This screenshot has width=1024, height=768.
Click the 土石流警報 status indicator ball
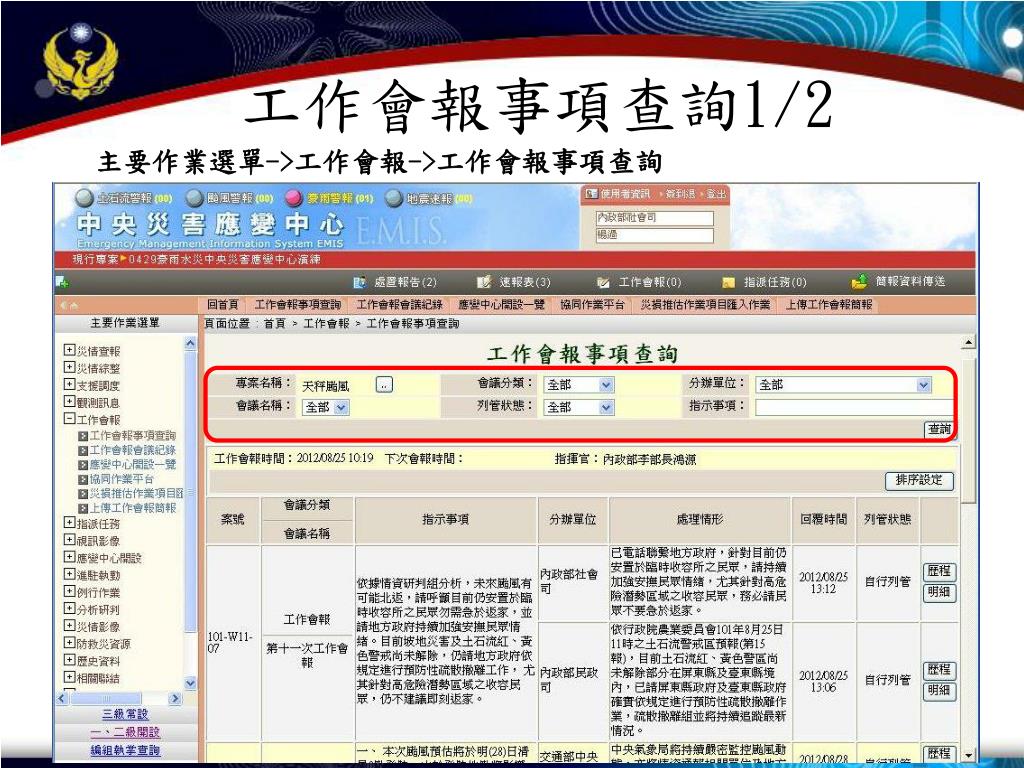click(x=84, y=198)
